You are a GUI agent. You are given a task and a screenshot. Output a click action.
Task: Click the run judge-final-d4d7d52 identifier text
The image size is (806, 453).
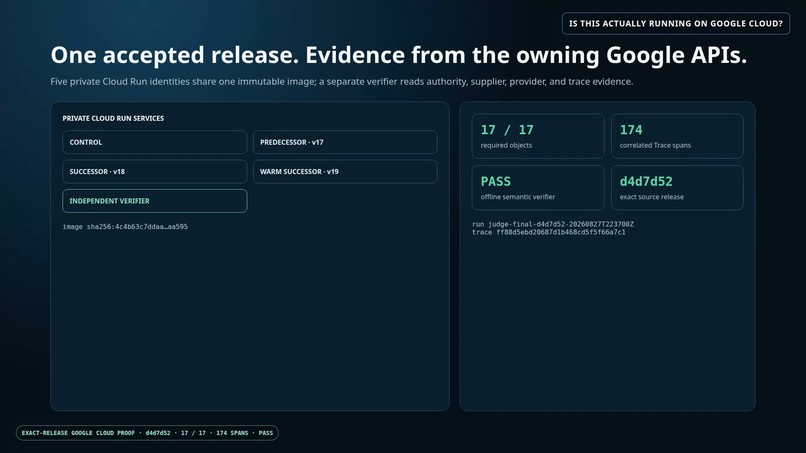(x=553, y=224)
